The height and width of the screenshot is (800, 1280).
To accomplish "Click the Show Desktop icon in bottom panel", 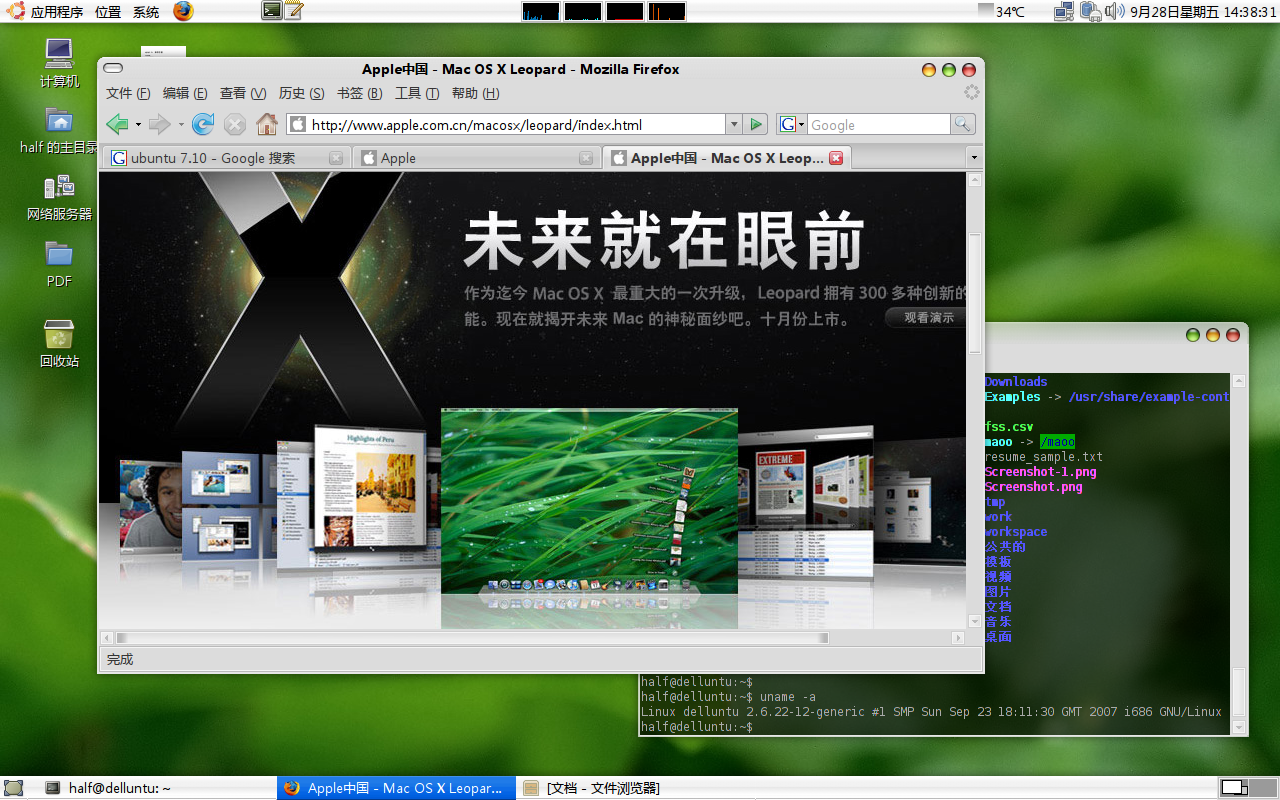I will pyautogui.click(x=14, y=788).
